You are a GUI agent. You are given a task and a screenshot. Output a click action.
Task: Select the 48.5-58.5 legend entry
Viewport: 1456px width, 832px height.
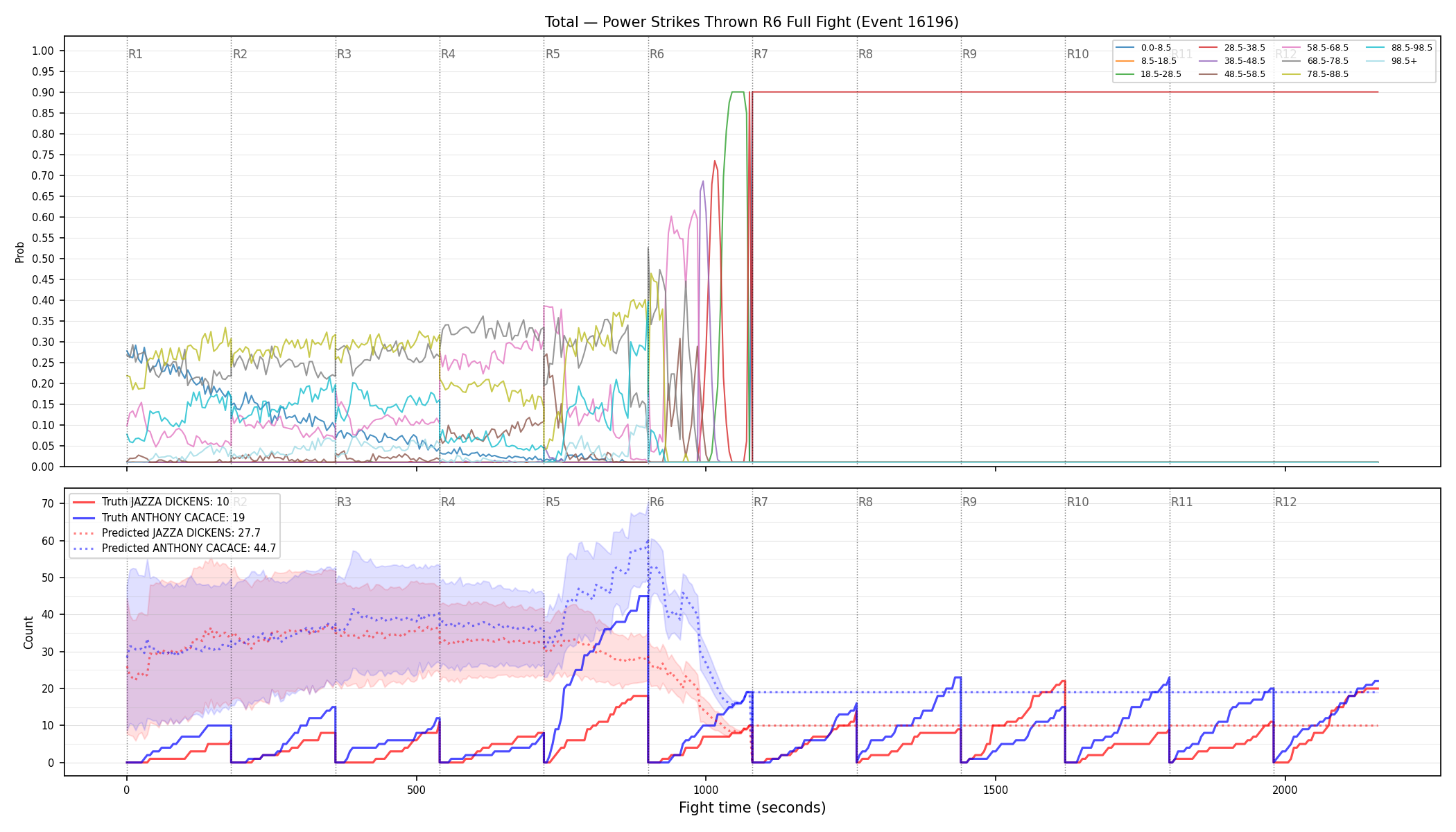(x=1231, y=74)
